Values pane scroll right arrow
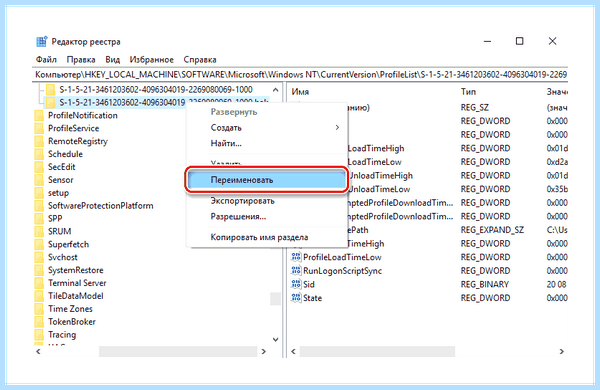 point(561,351)
